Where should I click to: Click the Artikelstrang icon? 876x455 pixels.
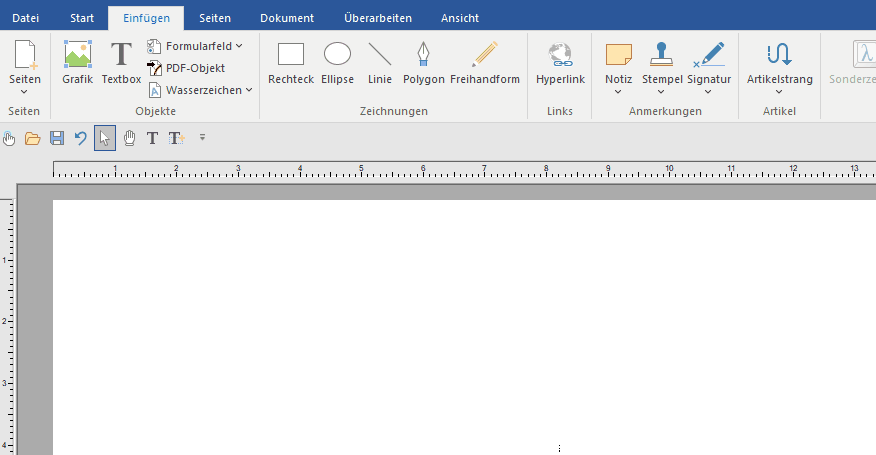pyautogui.click(x=779, y=55)
